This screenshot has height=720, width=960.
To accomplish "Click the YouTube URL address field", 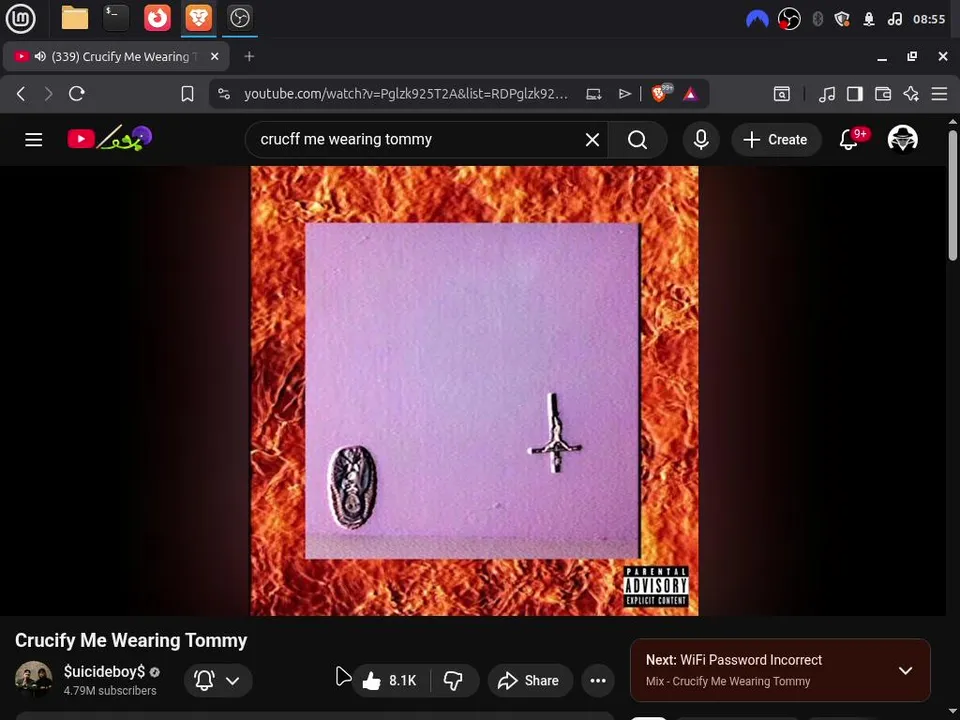I will click(x=406, y=94).
